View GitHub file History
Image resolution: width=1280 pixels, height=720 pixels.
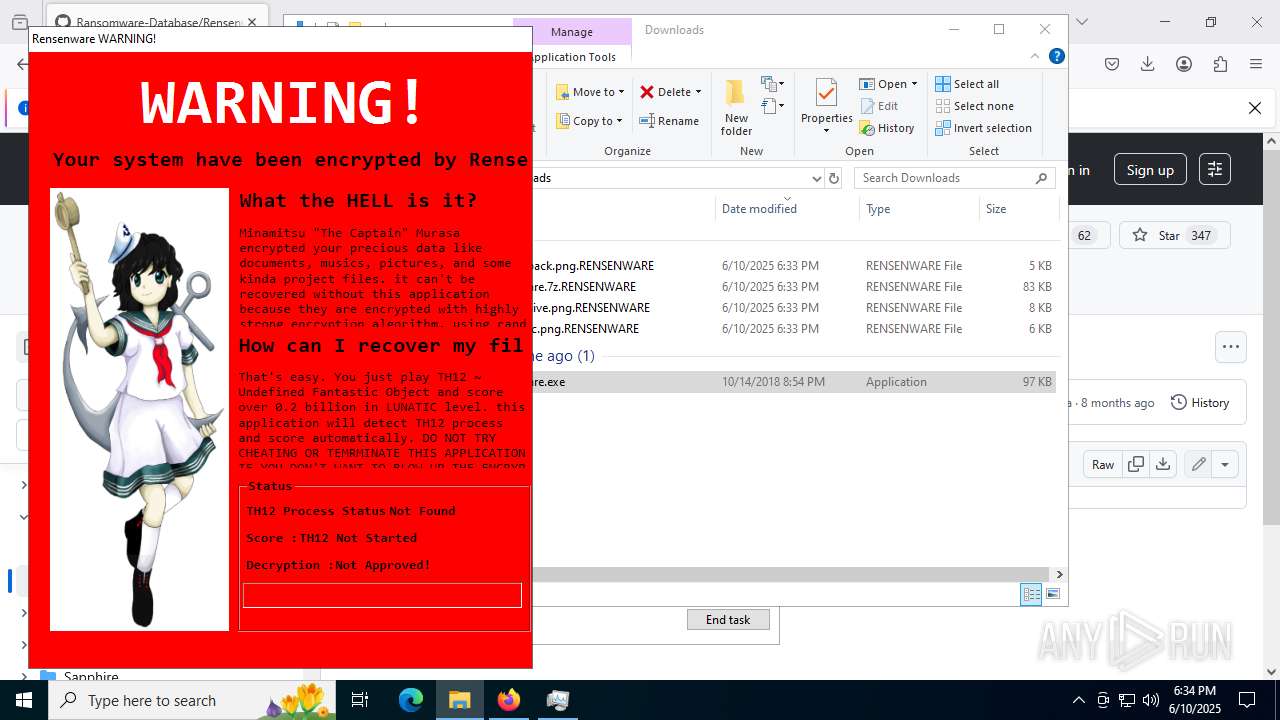1200,403
